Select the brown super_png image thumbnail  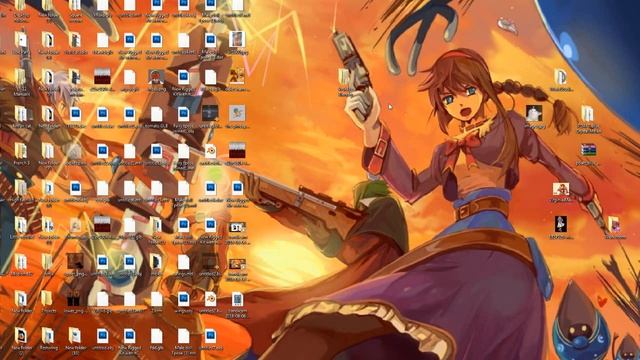pos(75,261)
